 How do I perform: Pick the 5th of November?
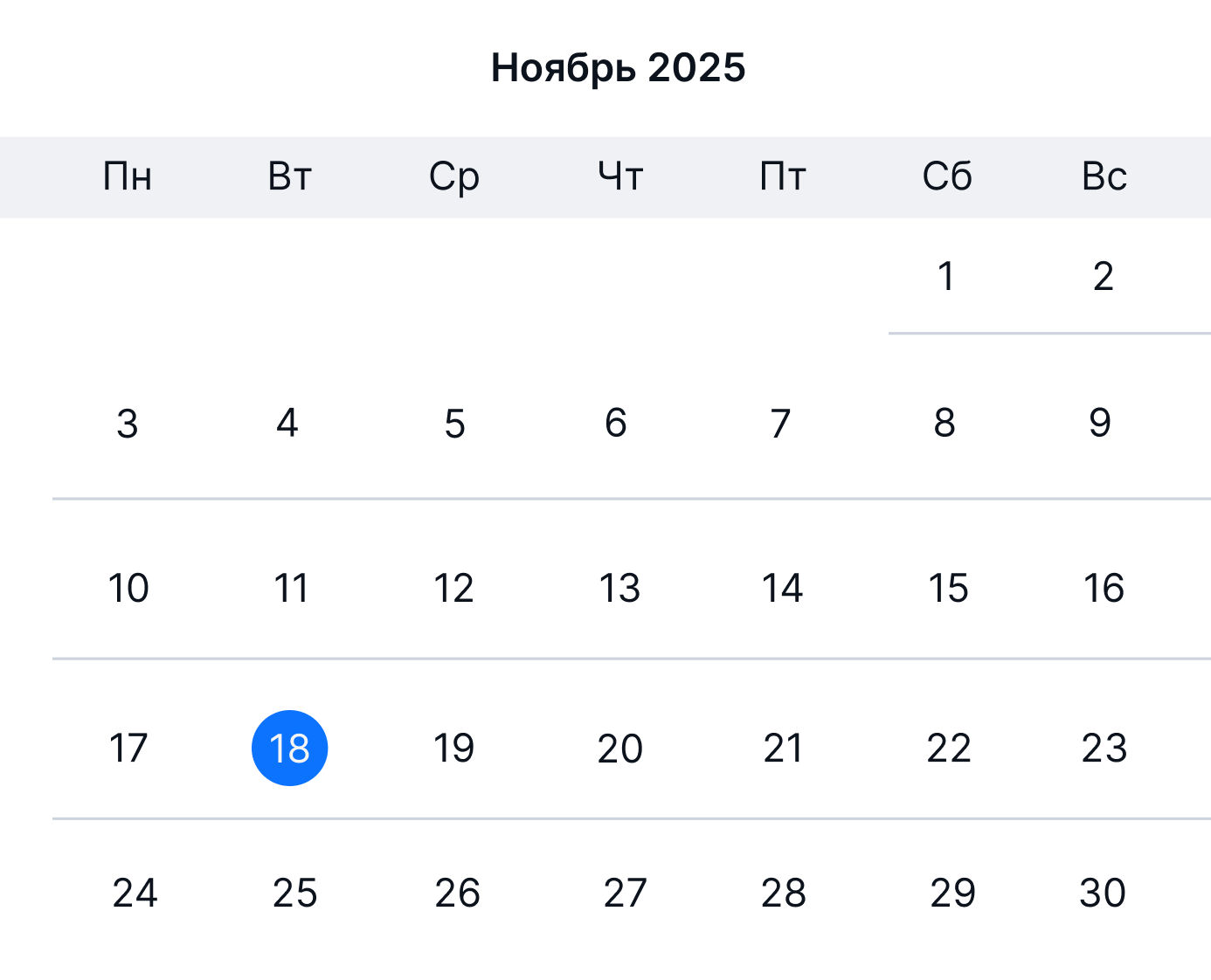tap(454, 424)
